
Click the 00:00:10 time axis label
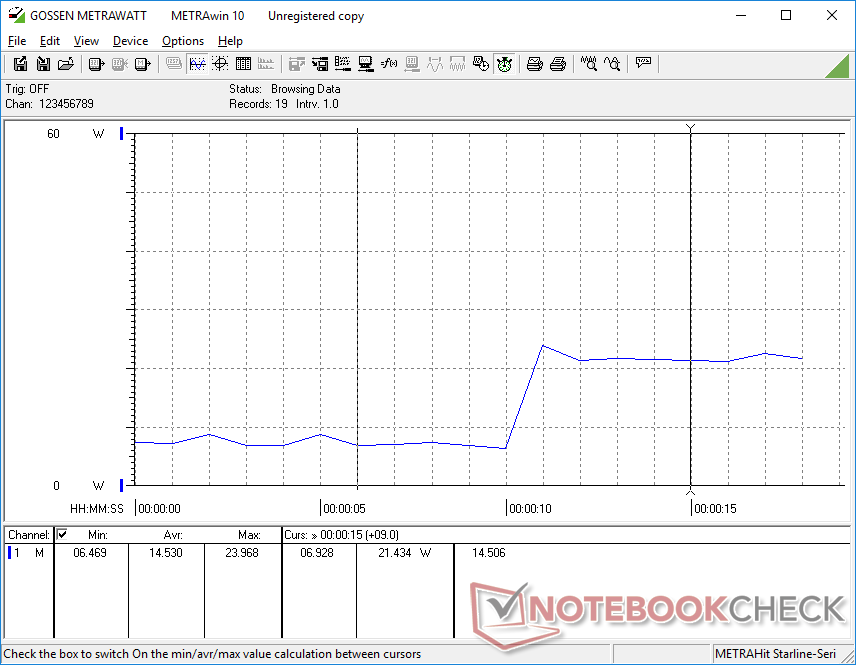tap(530, 508)
